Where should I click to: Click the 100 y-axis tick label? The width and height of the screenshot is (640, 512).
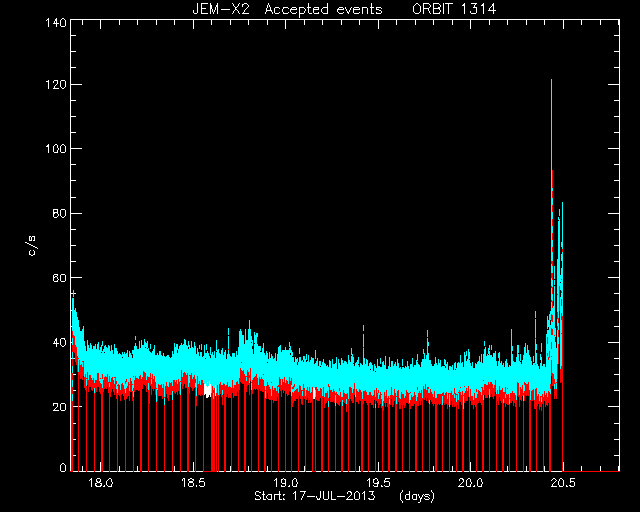coord(56,149)
